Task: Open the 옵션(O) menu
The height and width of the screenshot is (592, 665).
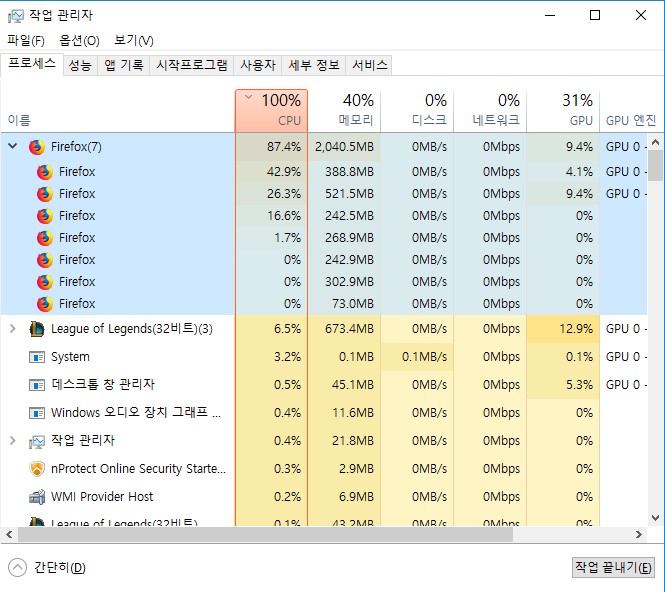Action: click(79, 40)
